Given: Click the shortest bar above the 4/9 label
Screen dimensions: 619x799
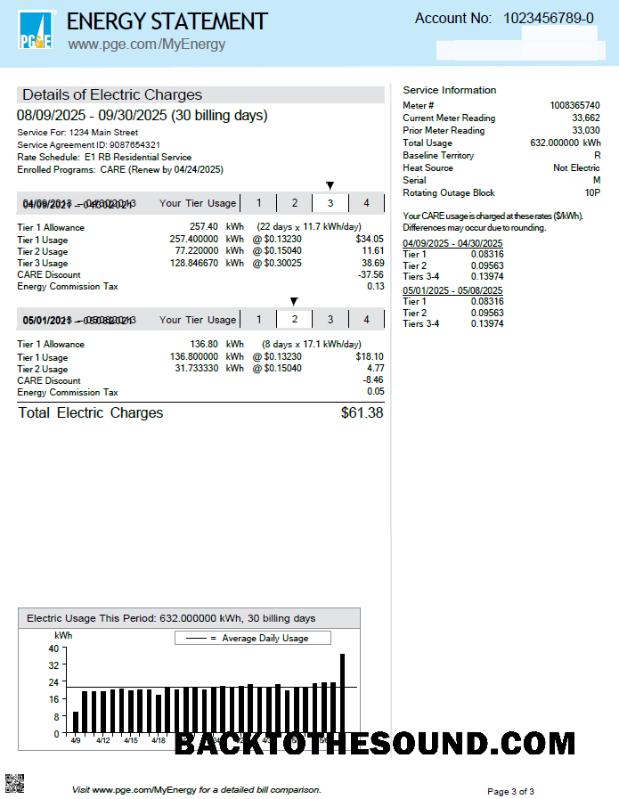Looking at the screenshot, I should pyautogui.click(x=76, y=723).
